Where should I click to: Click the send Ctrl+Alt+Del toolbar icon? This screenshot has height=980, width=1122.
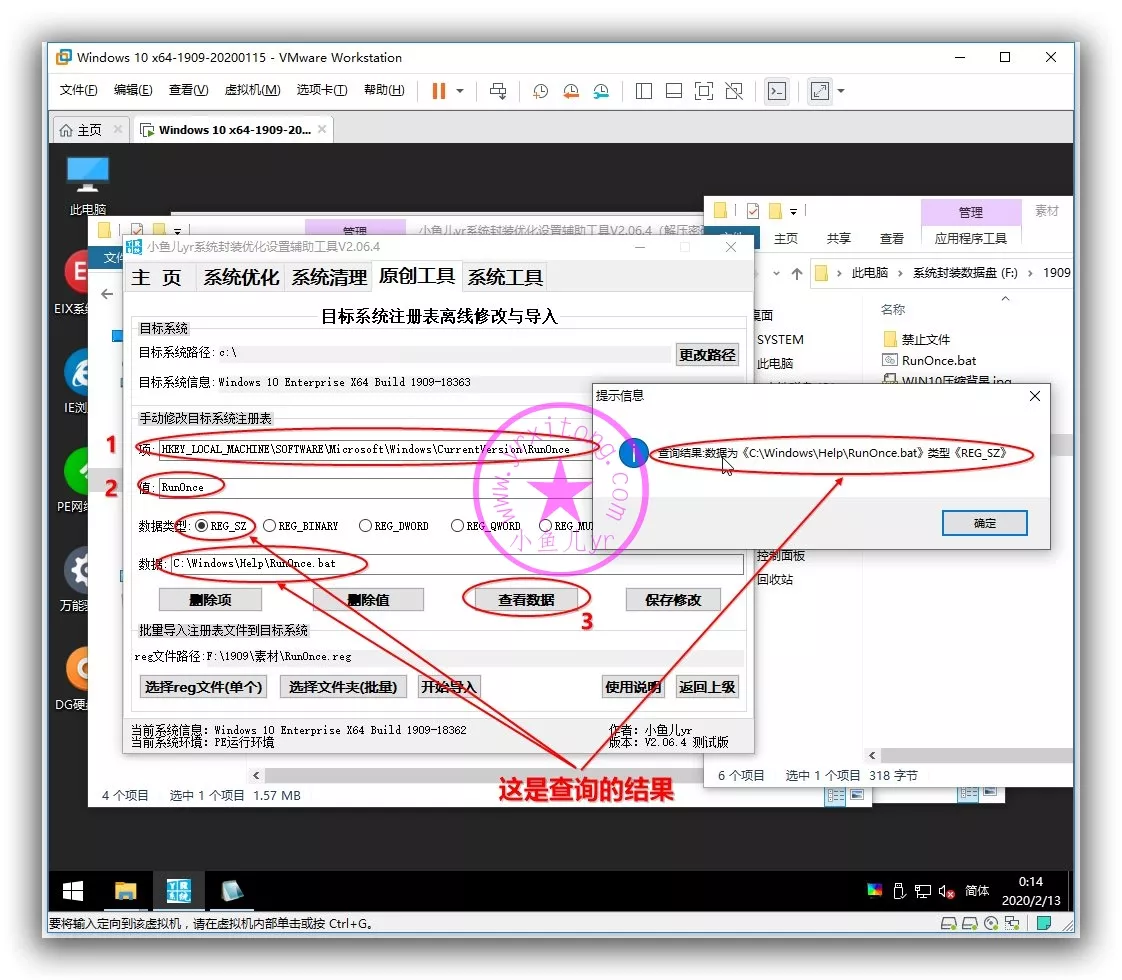pos(498,91)
